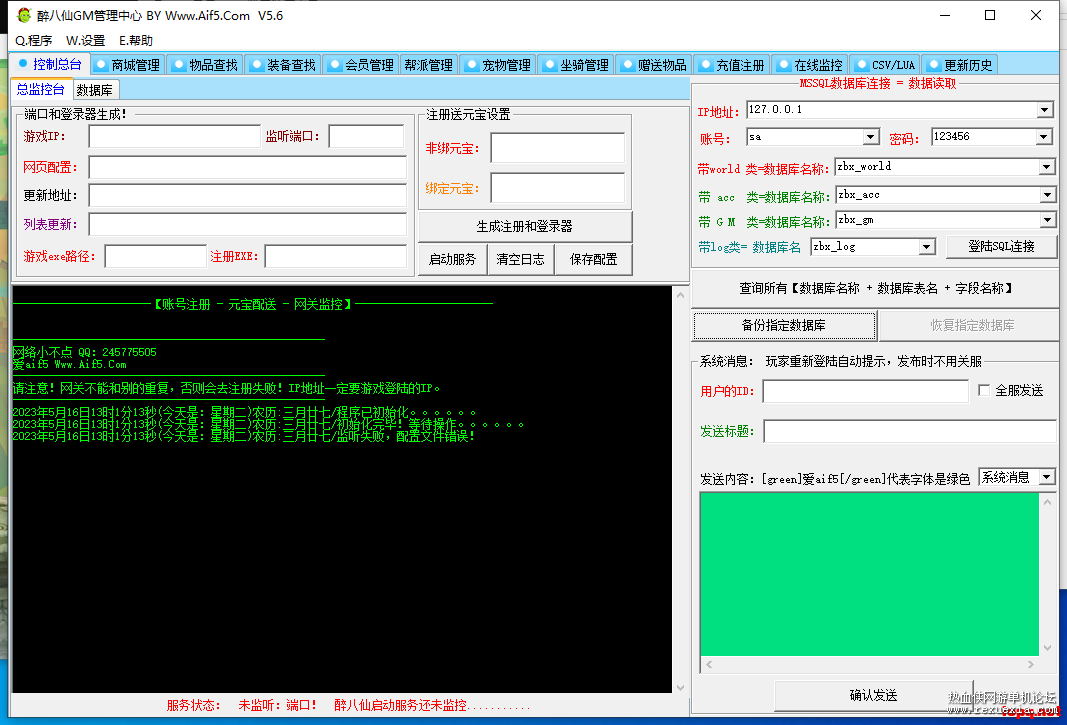The width and height of the screenshot is (1067, 725).
Task: Click the green message content area
Action: pyautogui.click(x=870, y=574)
